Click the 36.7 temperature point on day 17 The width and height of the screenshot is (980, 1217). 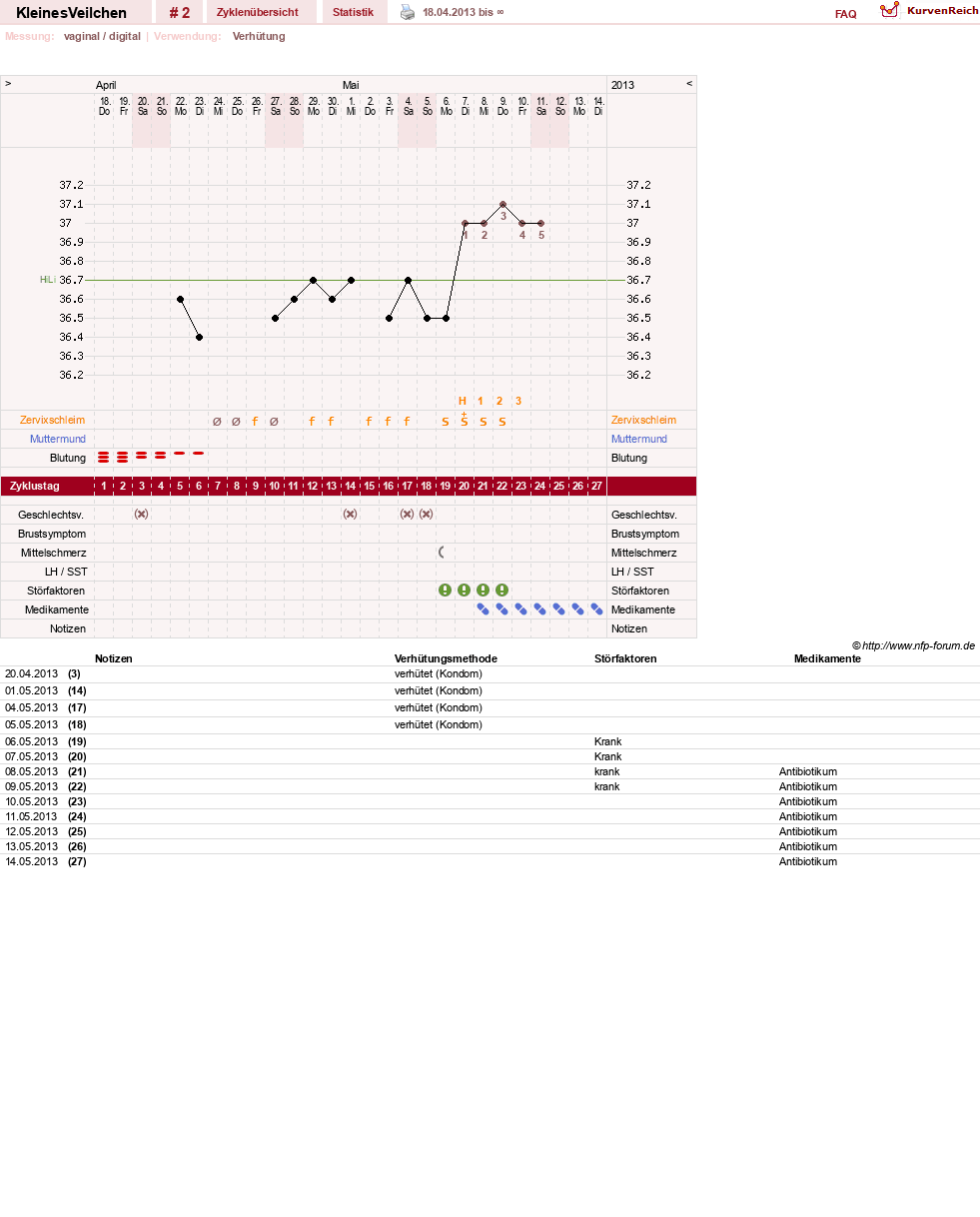[408, 280]
